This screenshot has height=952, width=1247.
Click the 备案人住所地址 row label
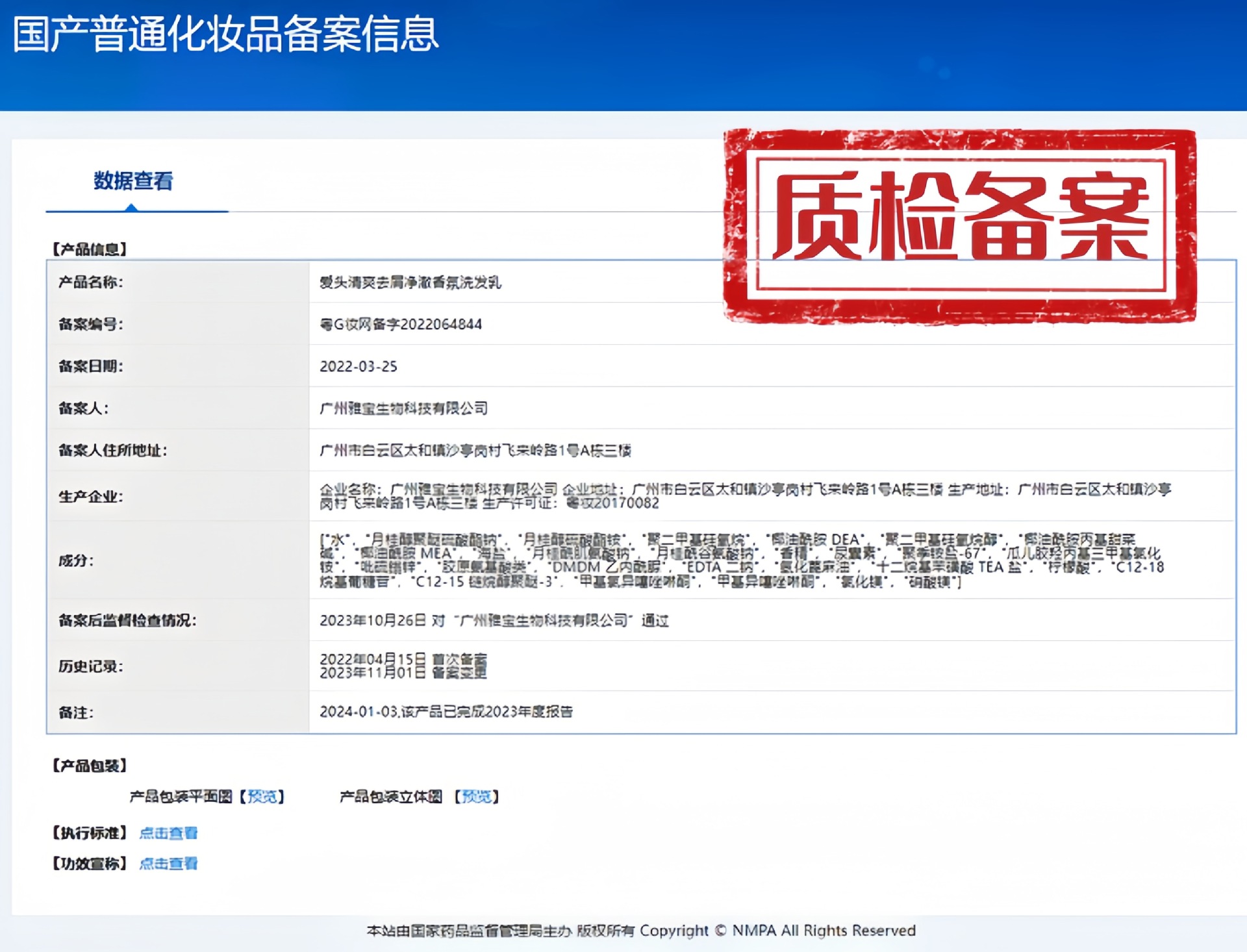(x=112, y=450)
